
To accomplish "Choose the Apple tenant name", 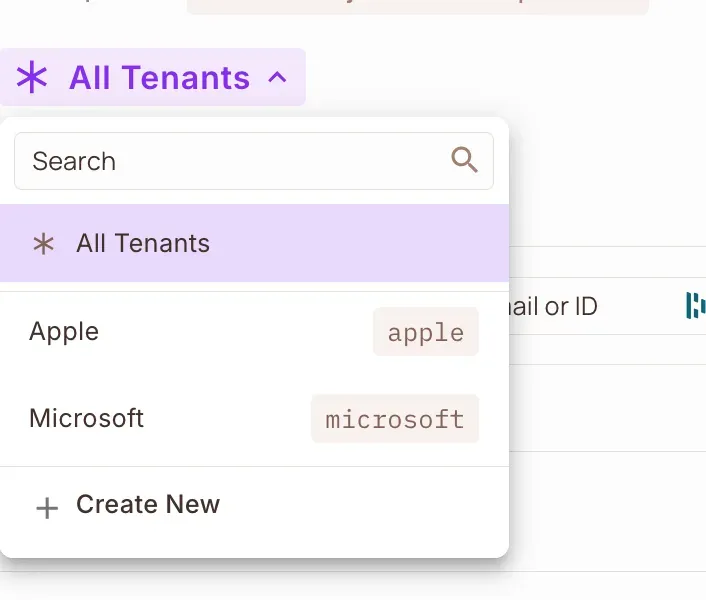I will [x=64, y=331].
